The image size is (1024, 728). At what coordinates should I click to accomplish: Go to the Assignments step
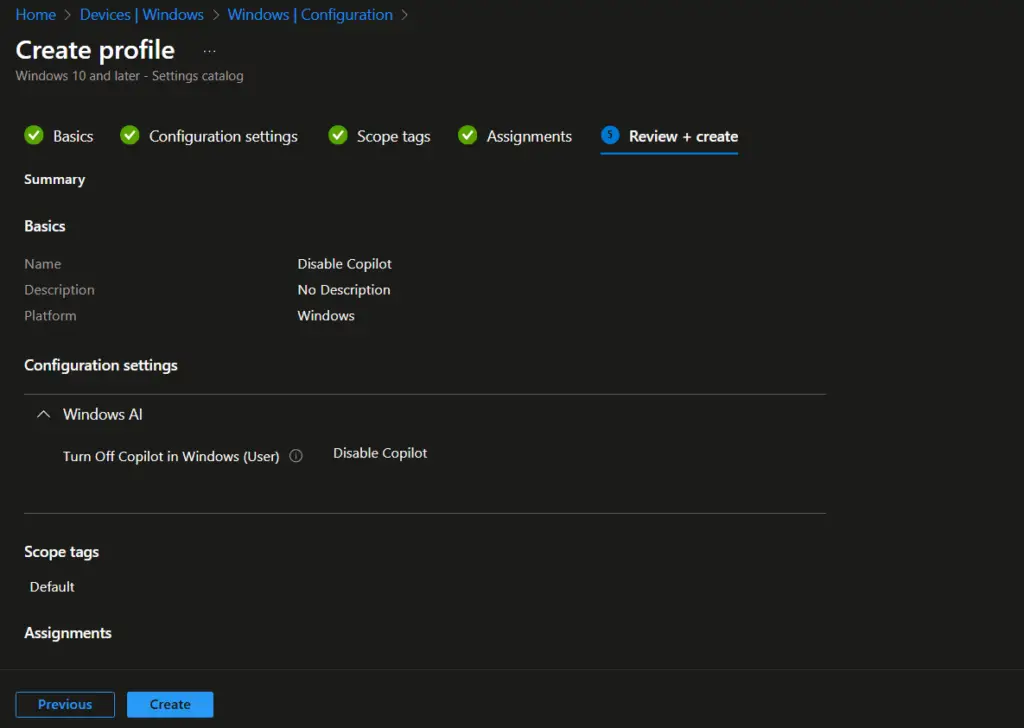(529, 136)
